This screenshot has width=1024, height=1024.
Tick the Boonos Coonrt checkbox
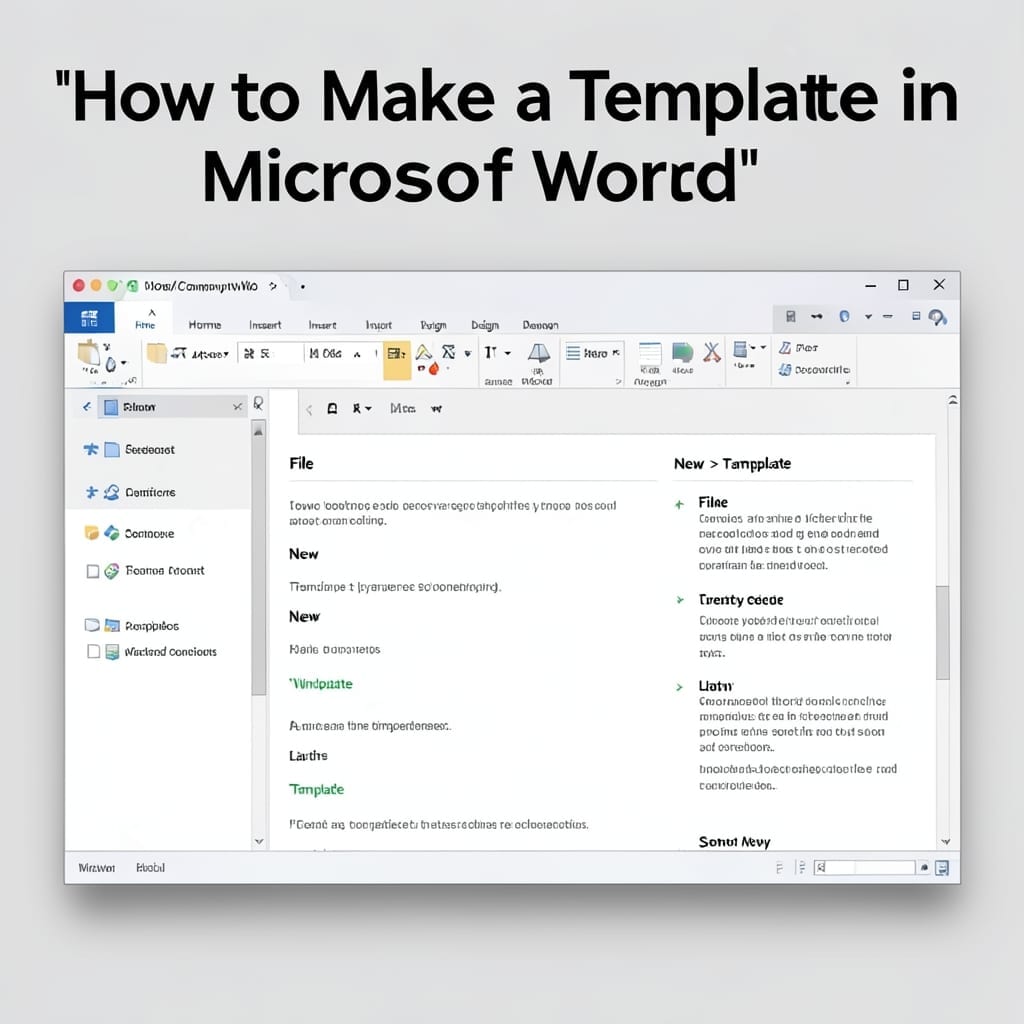[x=93, y=571]
